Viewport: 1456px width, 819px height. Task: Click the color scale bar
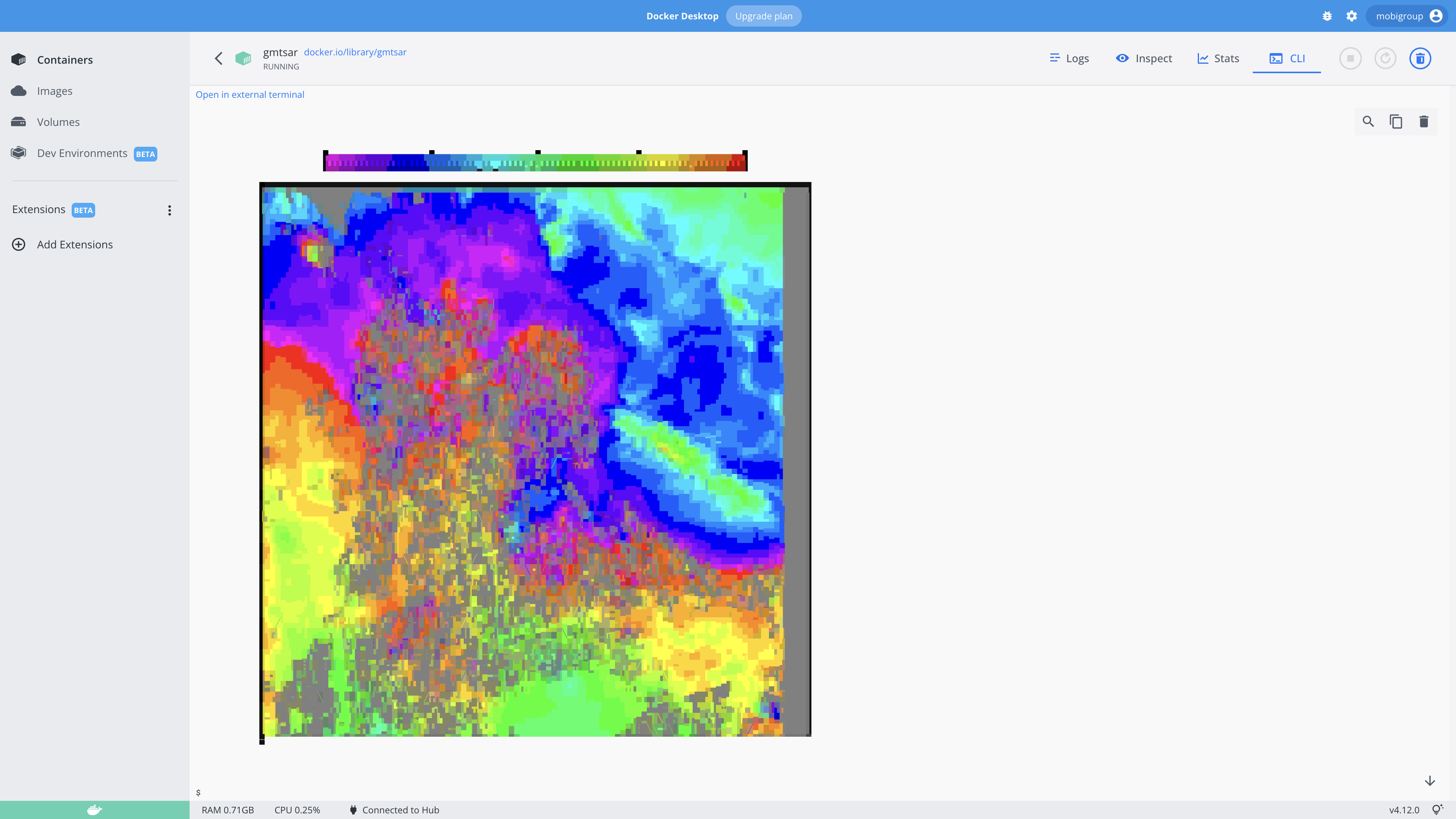(535, 163)
